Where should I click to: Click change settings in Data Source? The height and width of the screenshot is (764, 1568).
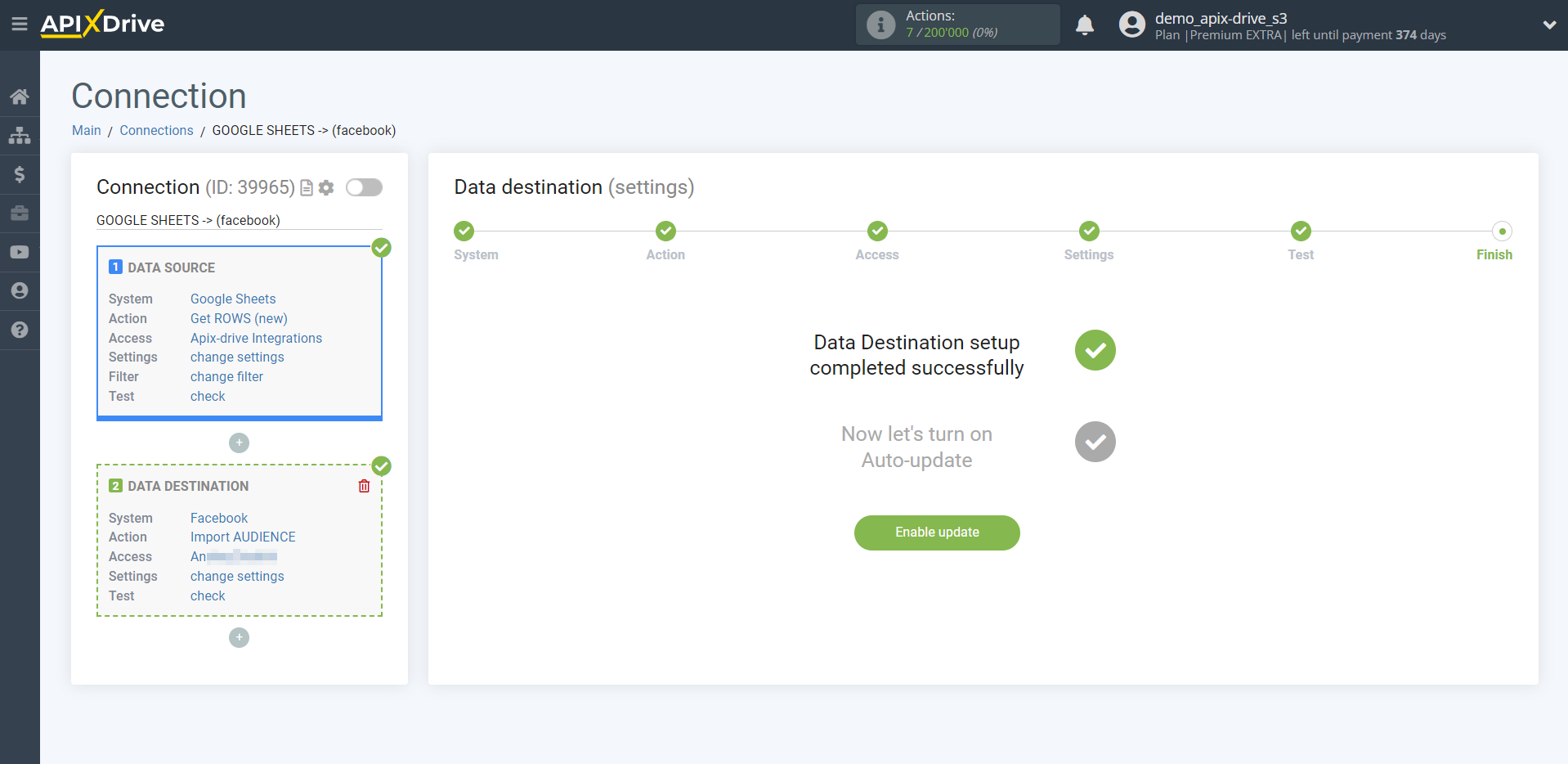(x=237, y=357)
